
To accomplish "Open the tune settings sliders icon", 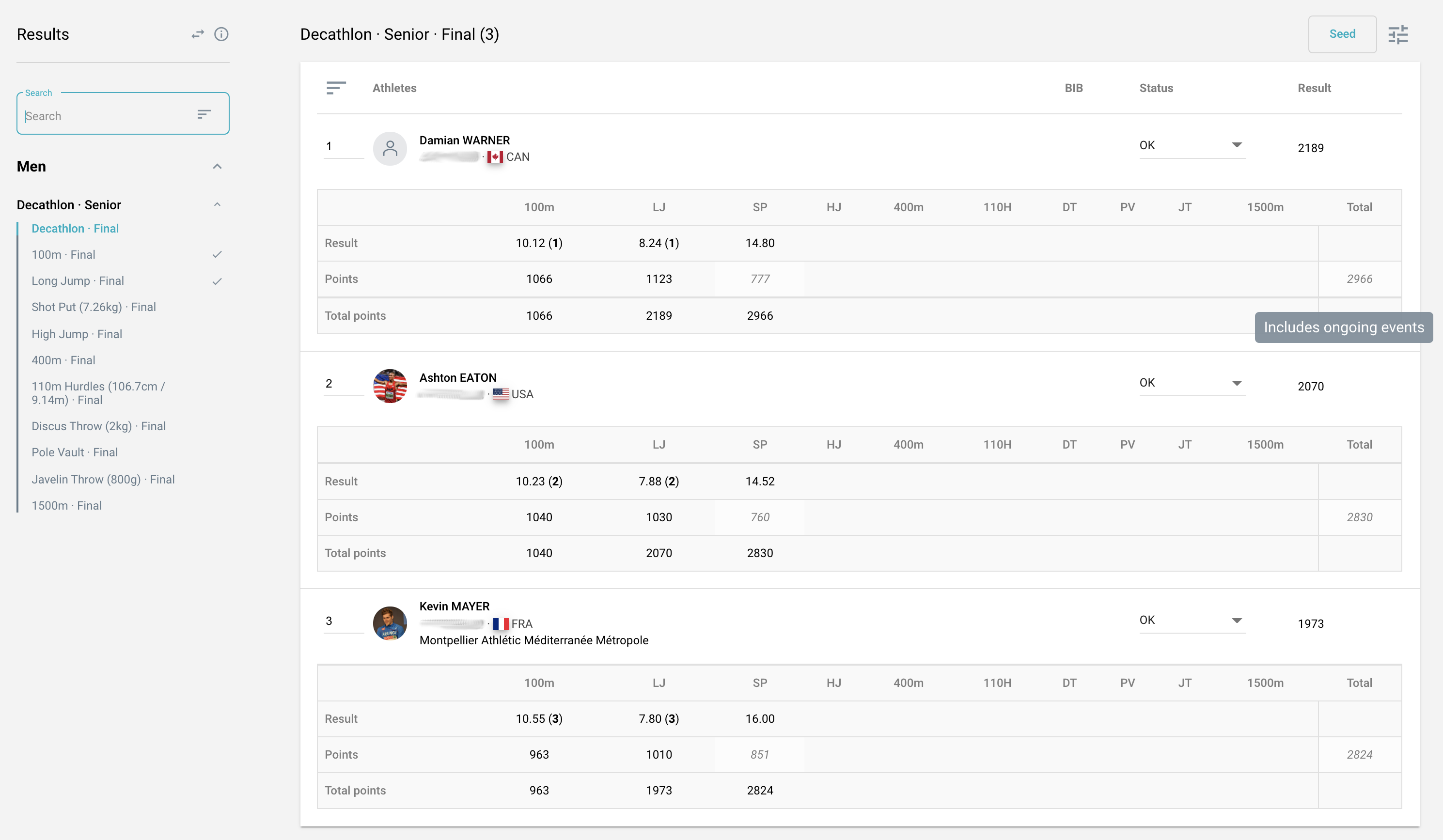I will tap(1398, 34).
